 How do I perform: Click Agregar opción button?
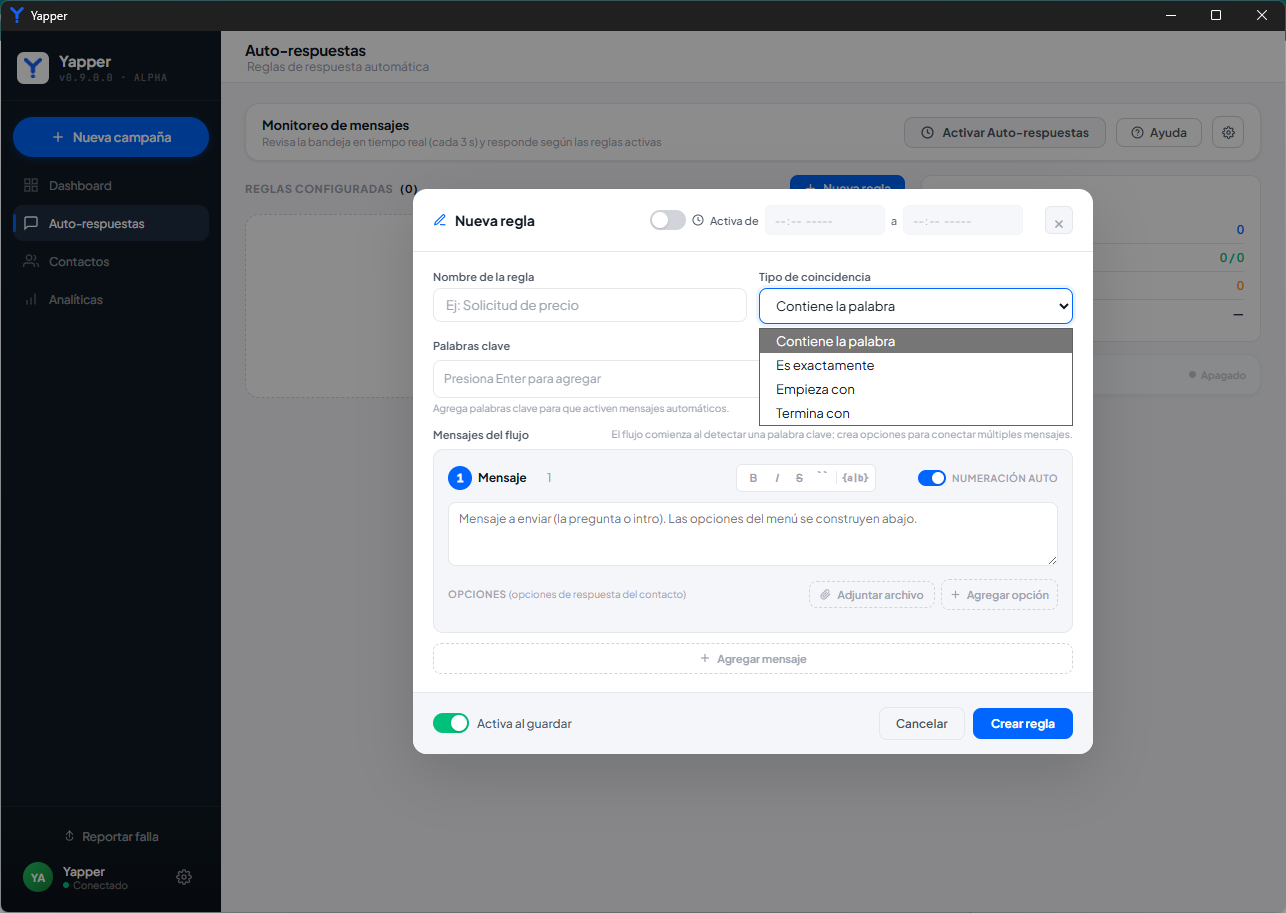click(999, 595)
